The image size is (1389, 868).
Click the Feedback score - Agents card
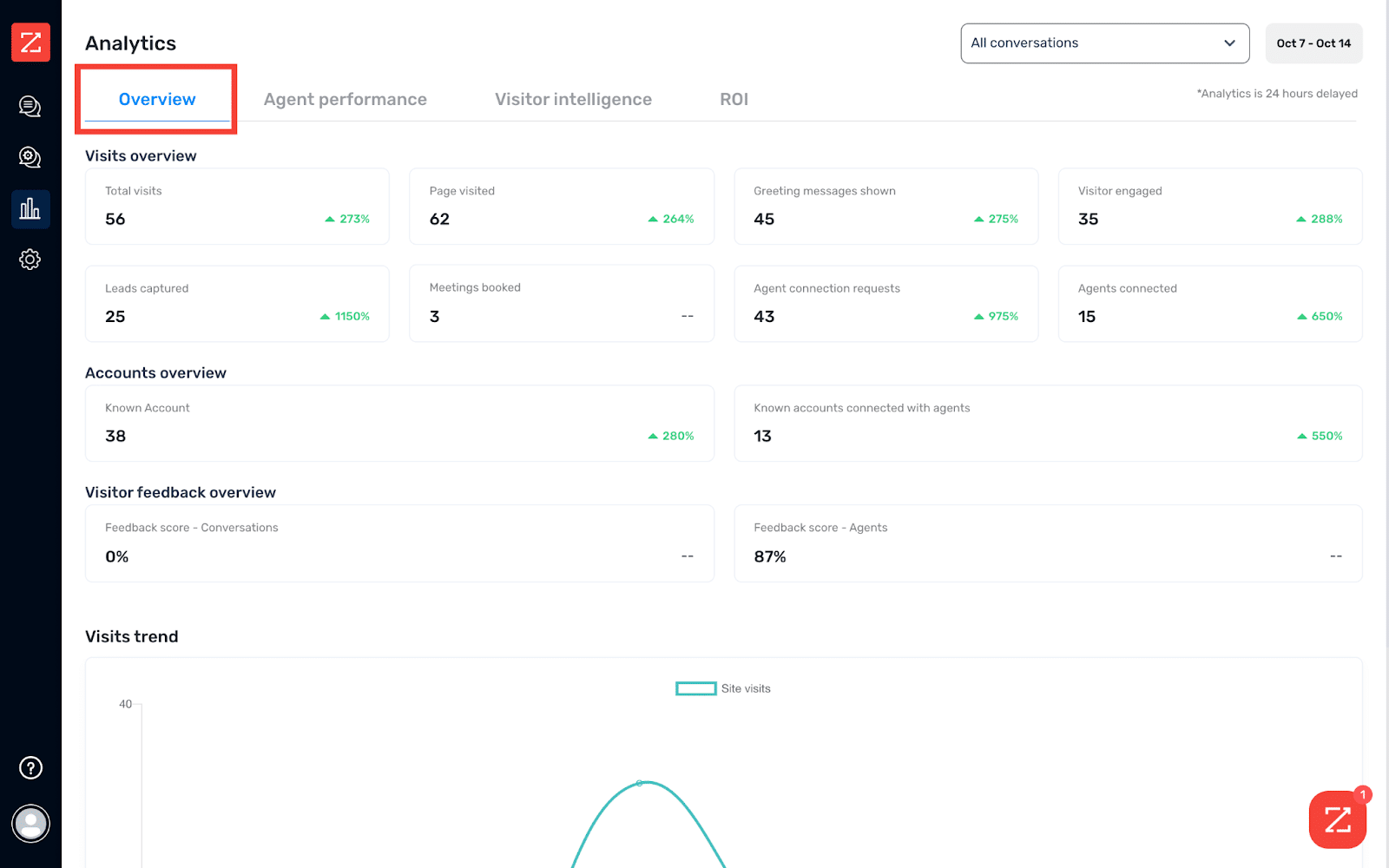[1048, 543]
